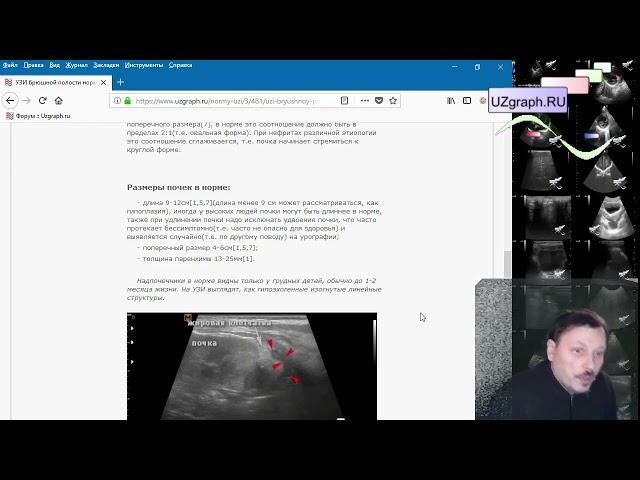The image size is (640, 480).
Task: Open the Журнал menu
Action: coord(77,65)
